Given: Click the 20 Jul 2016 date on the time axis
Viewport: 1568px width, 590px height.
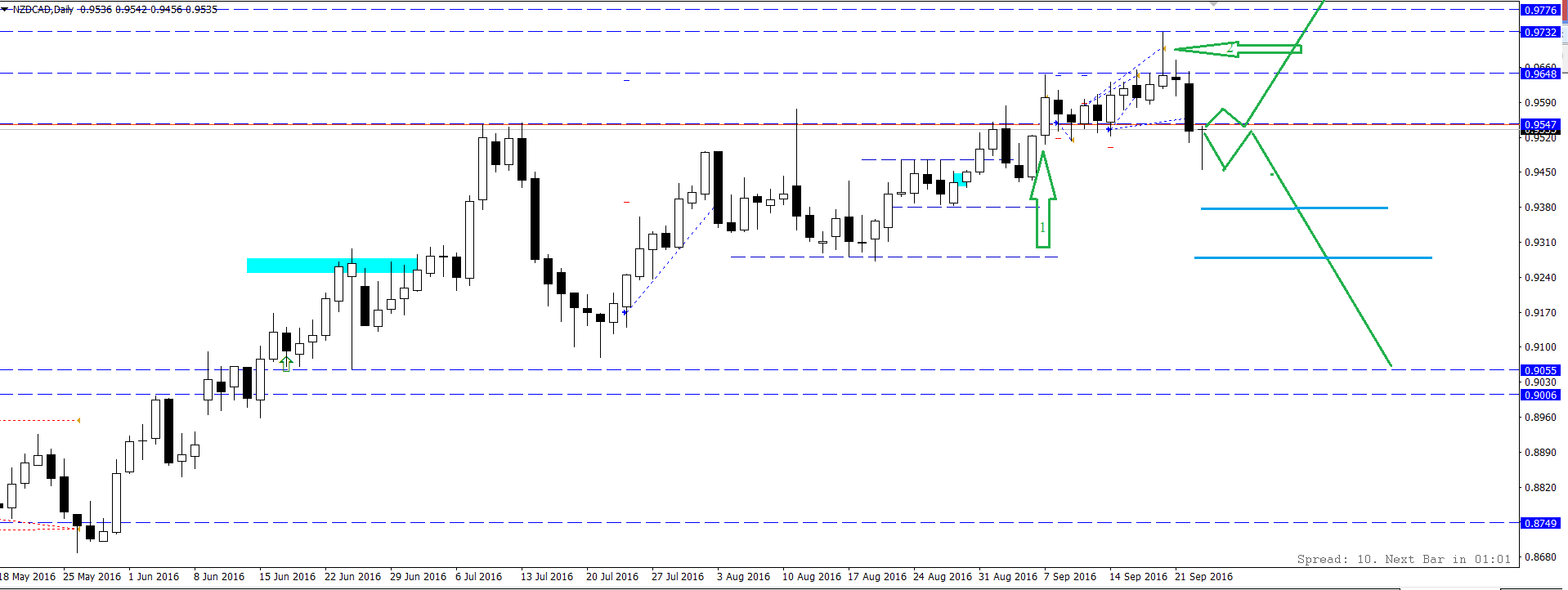Looking at the screenshot, I should pos(612,577).
